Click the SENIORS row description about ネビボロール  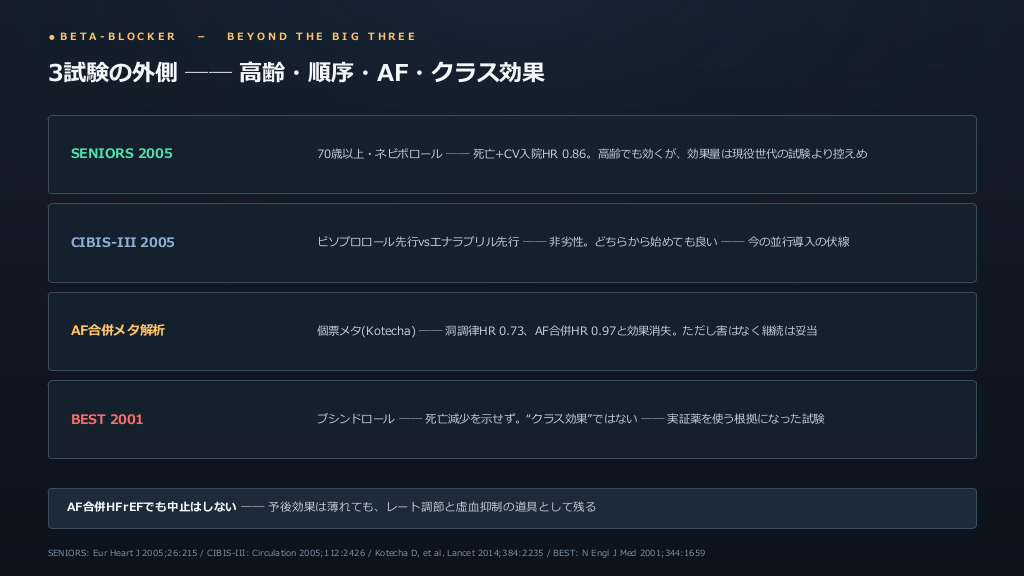[592, 154]
